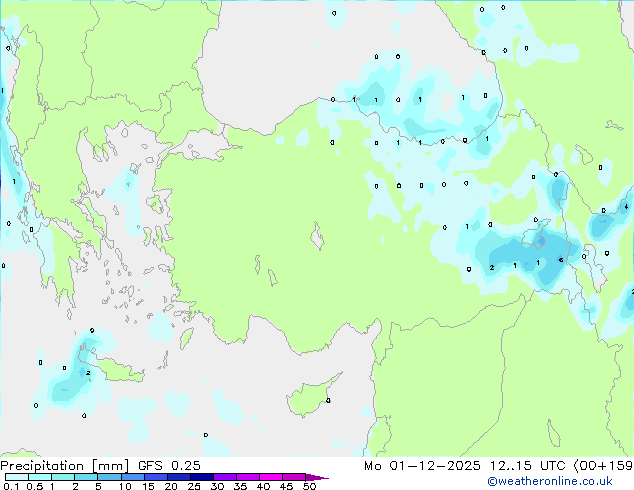Click the value 2 west of Crete
The height and width of the screenshot is (490, 634).
[x=88, y=373]
